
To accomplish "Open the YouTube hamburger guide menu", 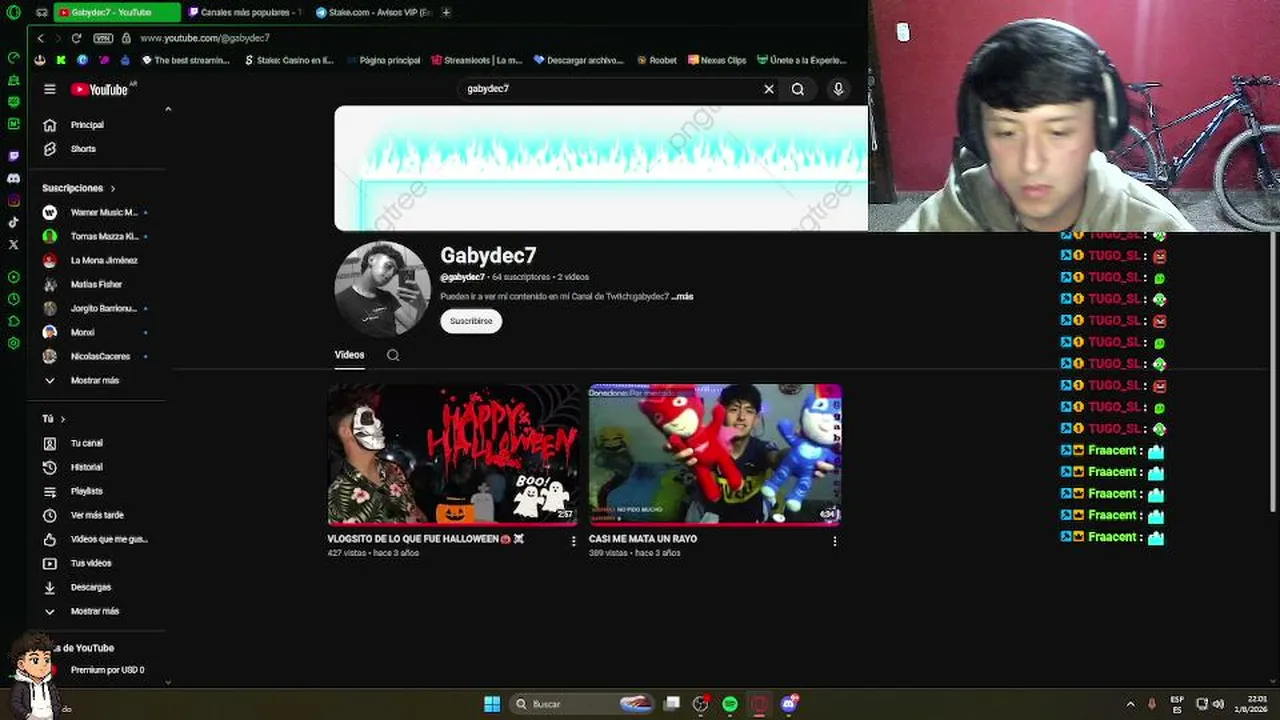I will point(49,89).
